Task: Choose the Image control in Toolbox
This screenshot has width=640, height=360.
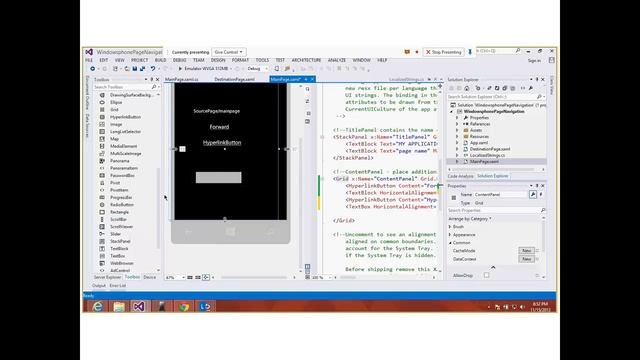Action: click(116, 124)
